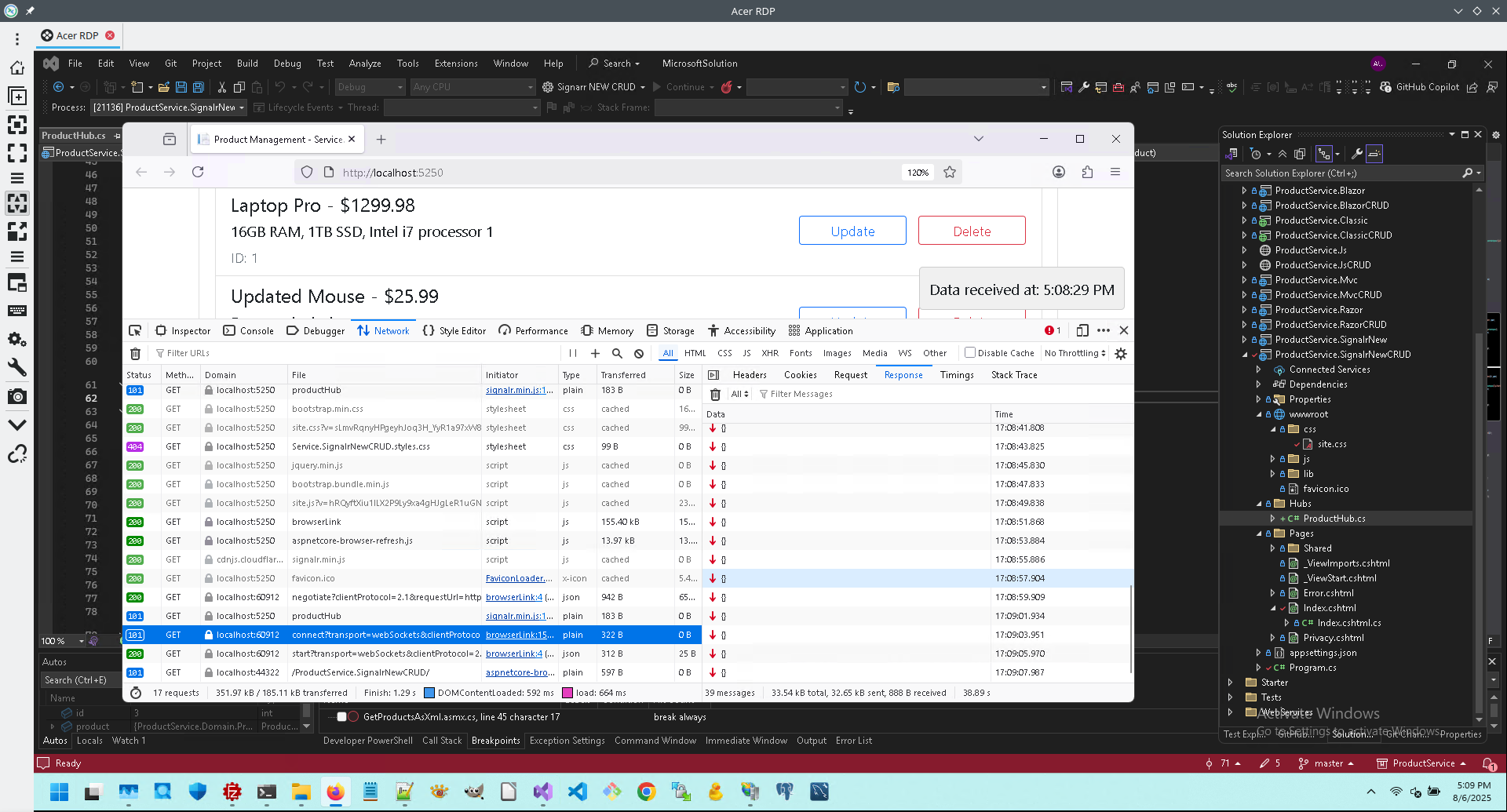Select ProductHub.cs in Solution Explorer
The image size is (1507, 812).
1334,519
